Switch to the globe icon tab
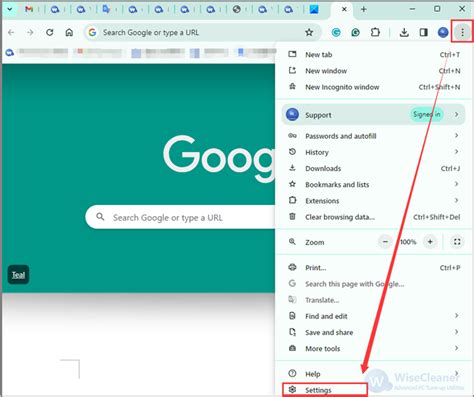Image resolution: width=474 pixels, height=397 pixels. [x=236, y=10]
